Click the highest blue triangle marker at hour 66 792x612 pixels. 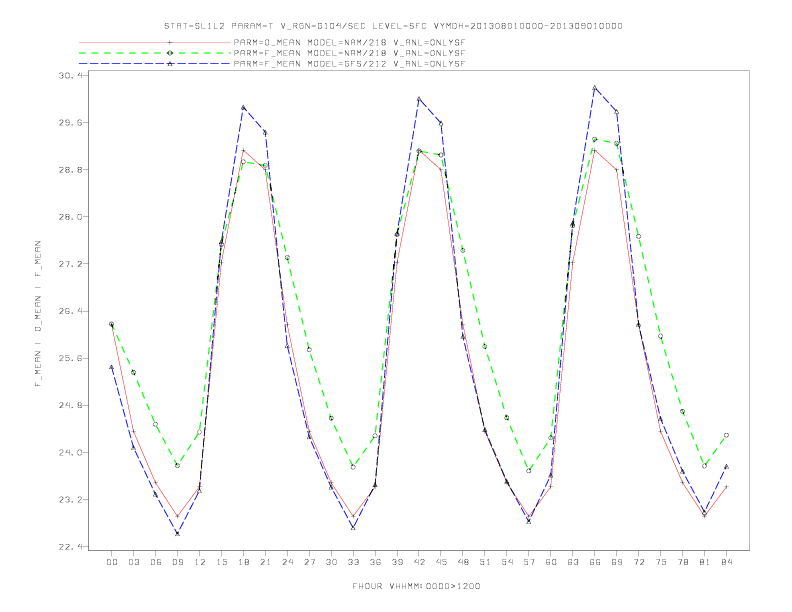(595, 88)
